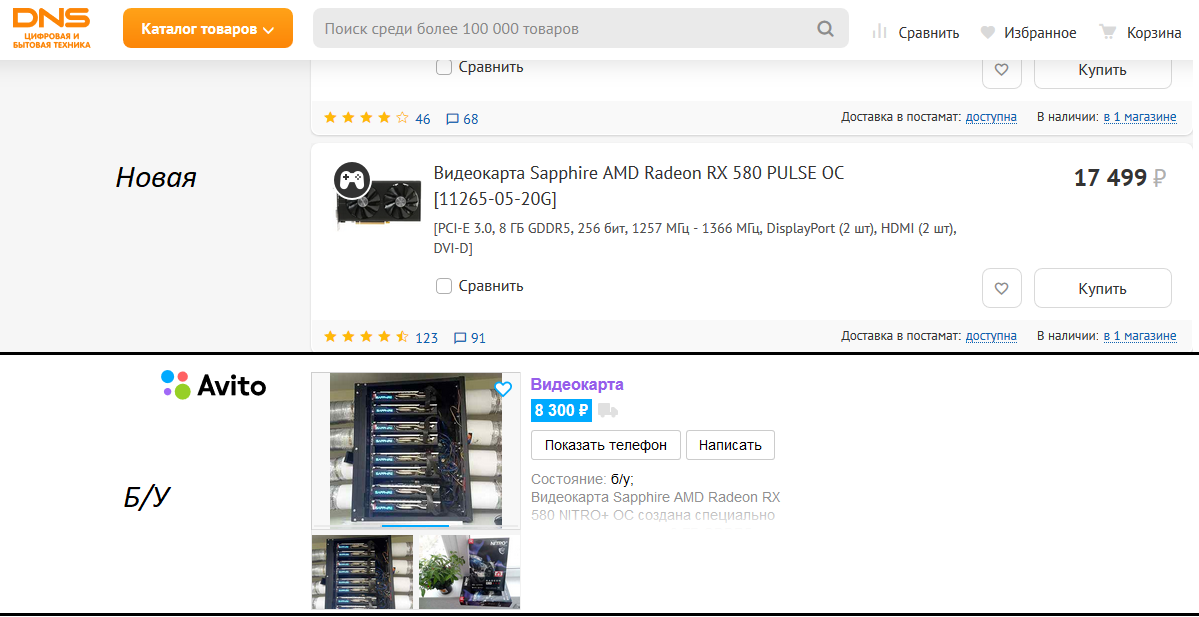Image resolution: width=1199 pixels, height=617 pixels.
Task: Click Написать button on Avito listing
Action: tap(730, 445)
